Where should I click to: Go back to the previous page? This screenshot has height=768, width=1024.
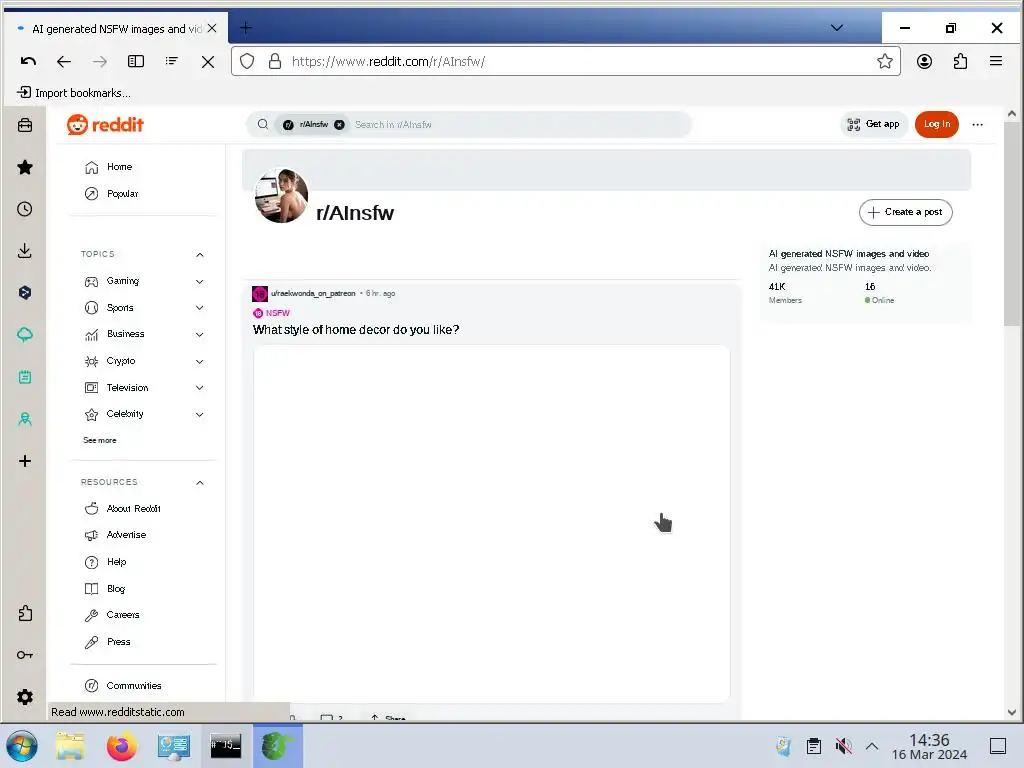tap(63, 61)
